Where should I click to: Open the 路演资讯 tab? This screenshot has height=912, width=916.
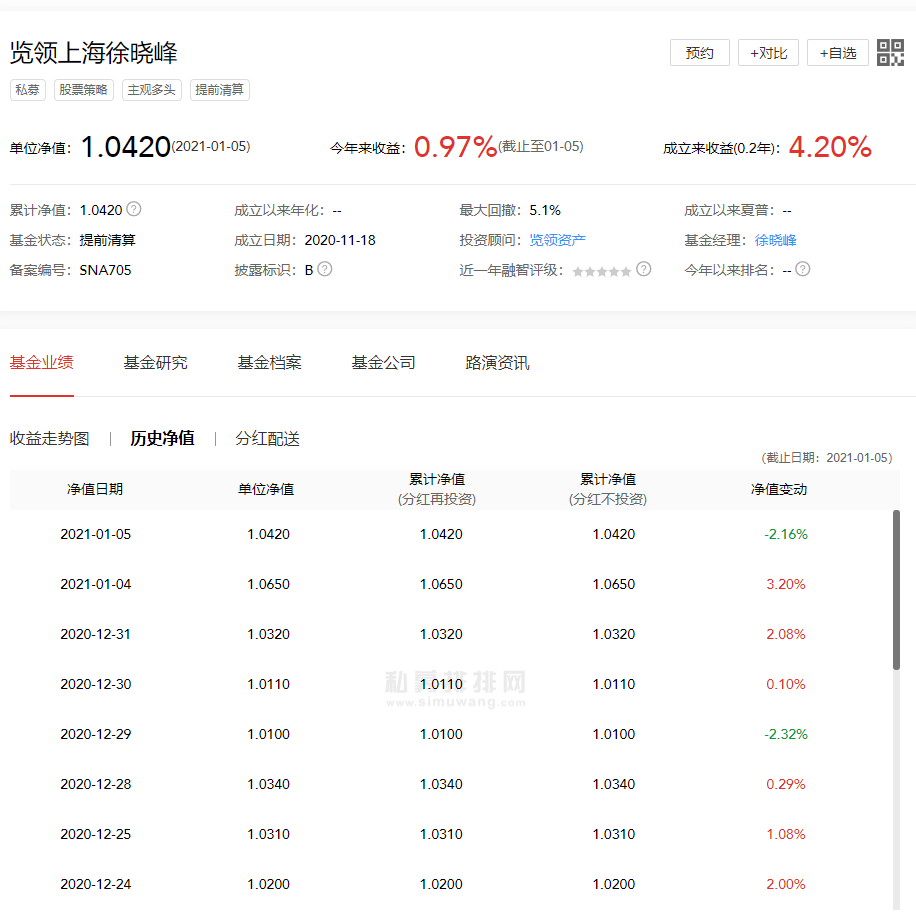[497, 363]
